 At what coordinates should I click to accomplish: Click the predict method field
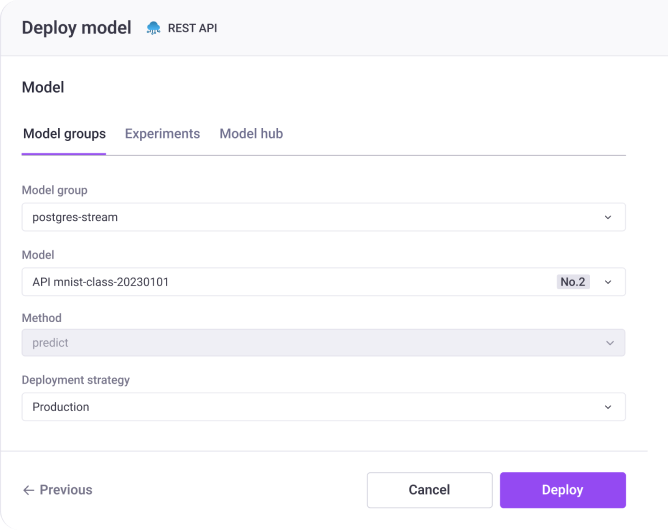point(324,343)
